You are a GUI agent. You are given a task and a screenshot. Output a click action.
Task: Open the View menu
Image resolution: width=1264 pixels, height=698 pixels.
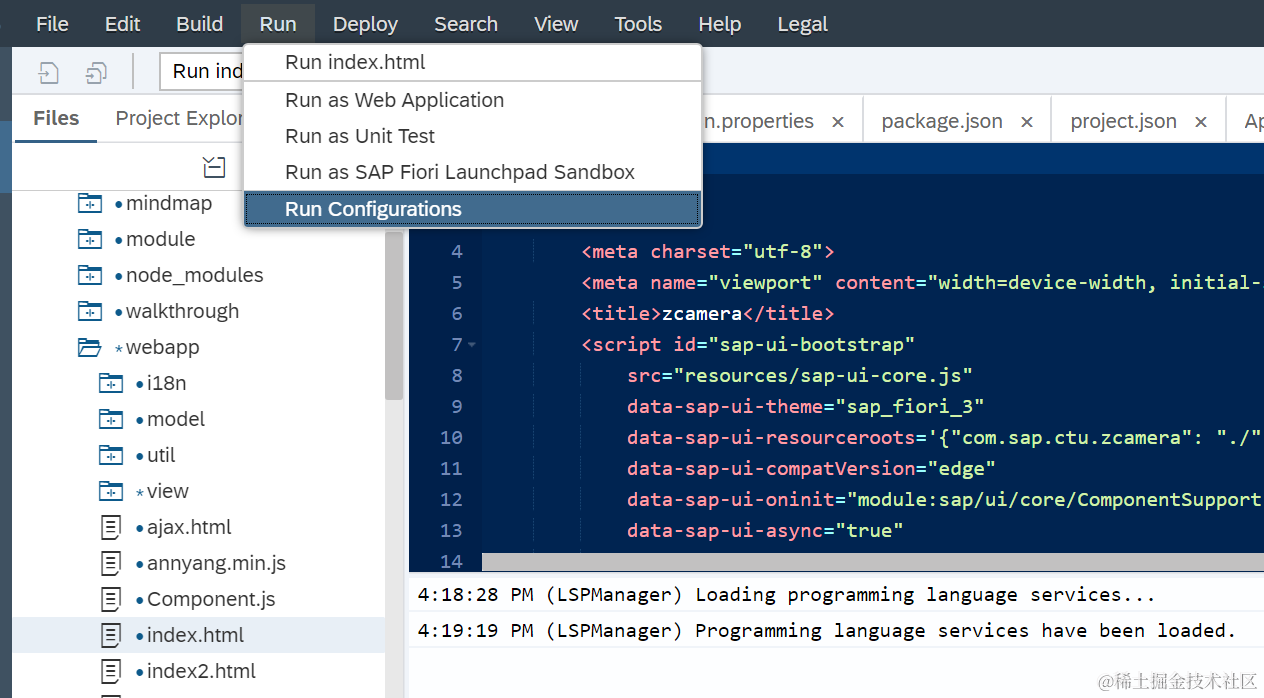click(556, 24)
